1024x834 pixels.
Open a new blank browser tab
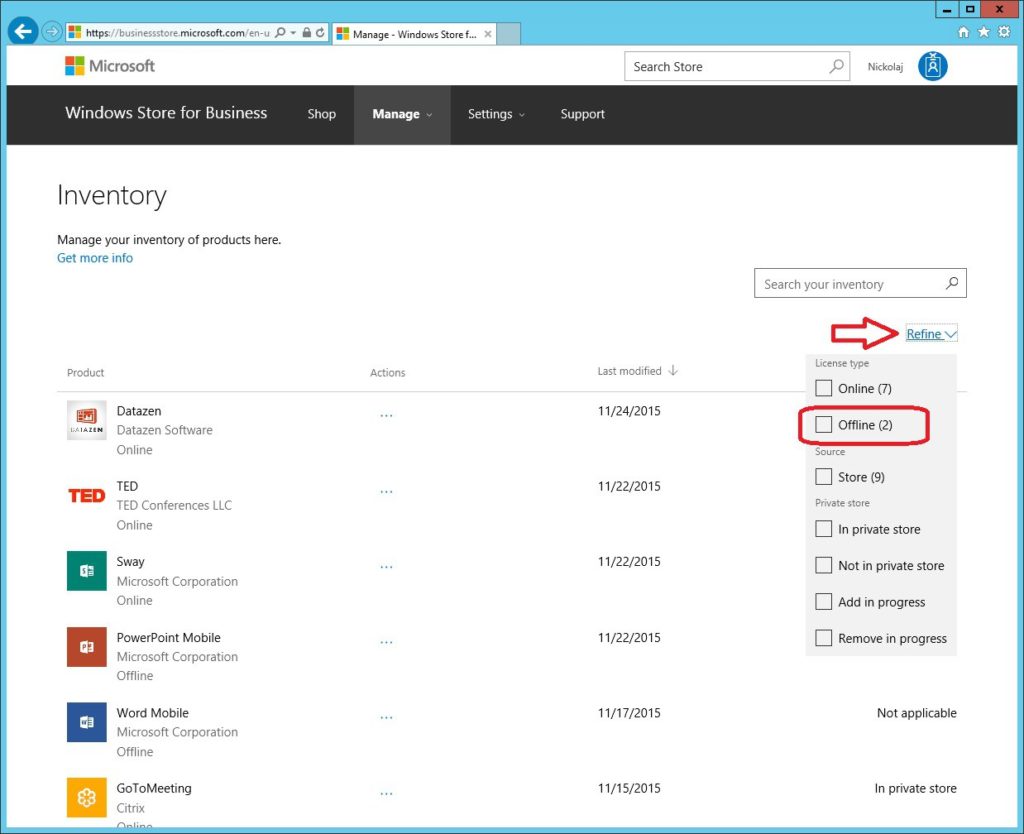509,34
